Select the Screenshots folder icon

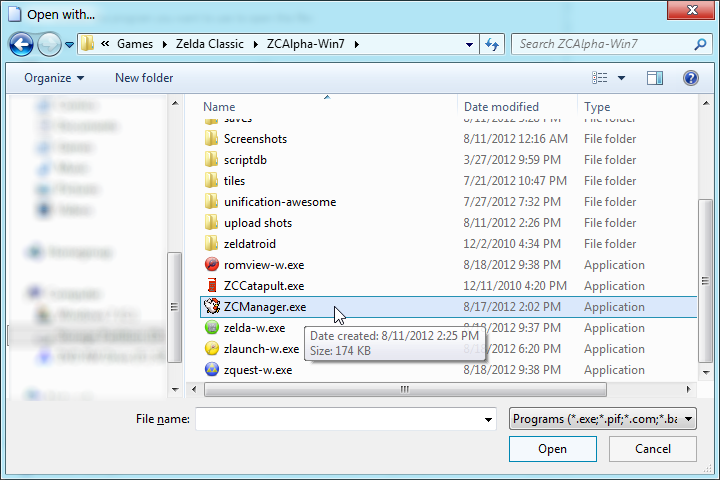[x=211, y=138]
